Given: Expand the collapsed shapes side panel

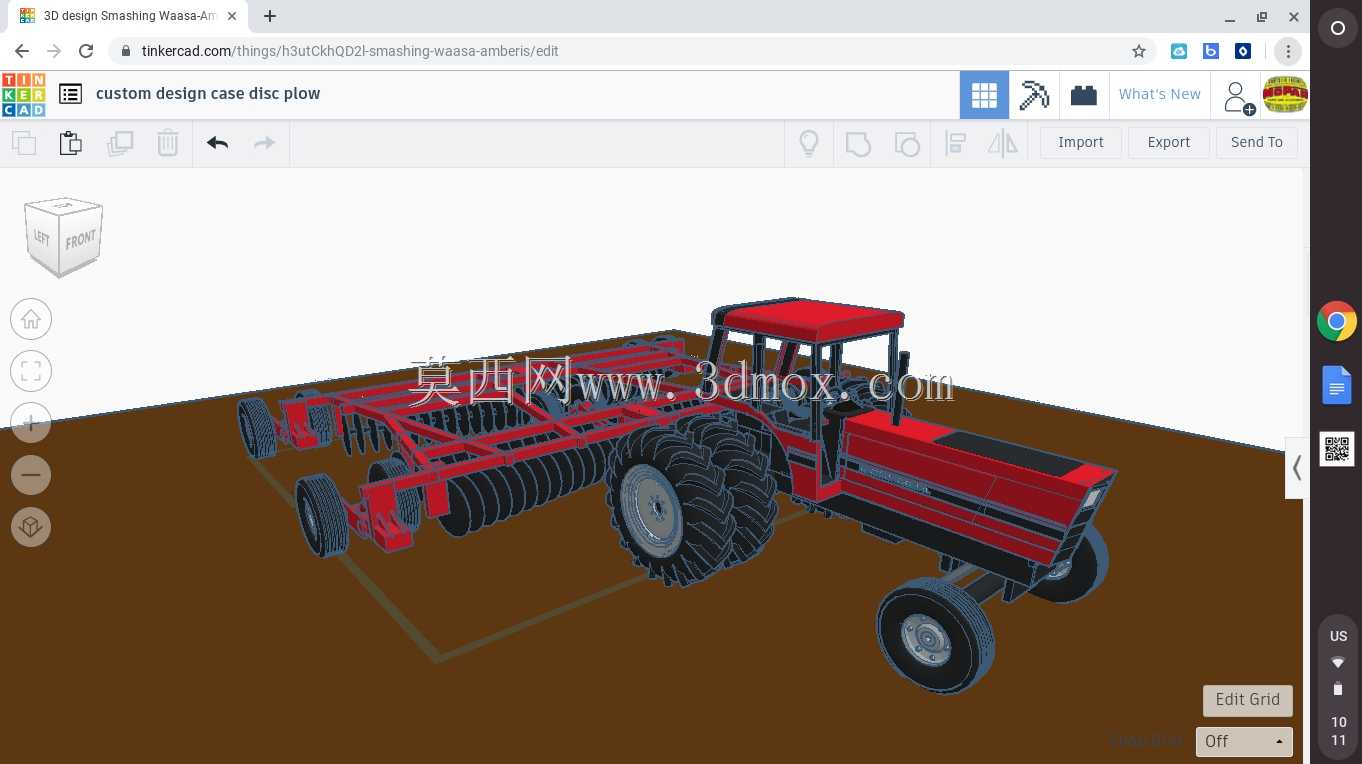Looking at the screenshot, I should (1296, 467).
